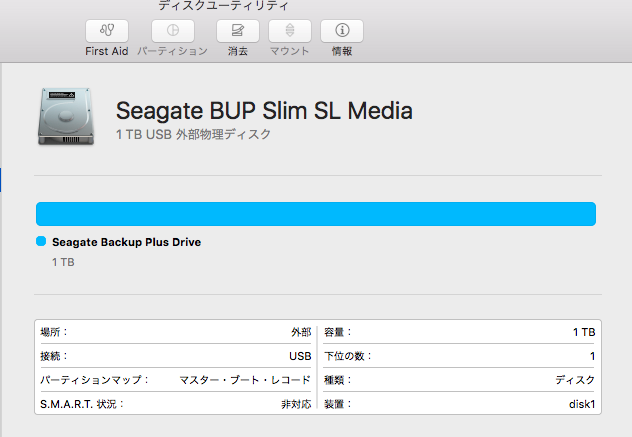Click the 1 TB size under the partition name
Viewport: 632px width, 437px height.
point(63,262)
